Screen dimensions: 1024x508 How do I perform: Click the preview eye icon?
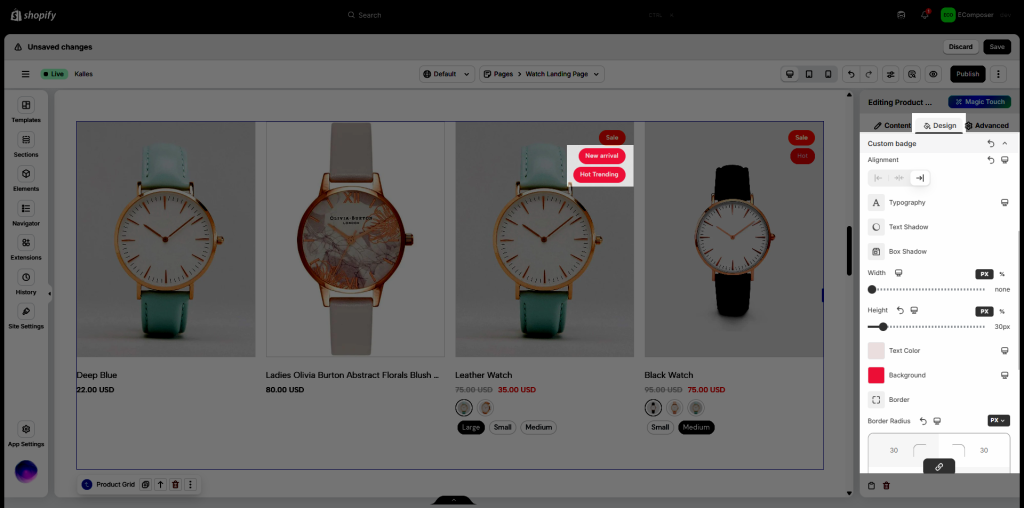pyautogui.click(x=933, y=74)
